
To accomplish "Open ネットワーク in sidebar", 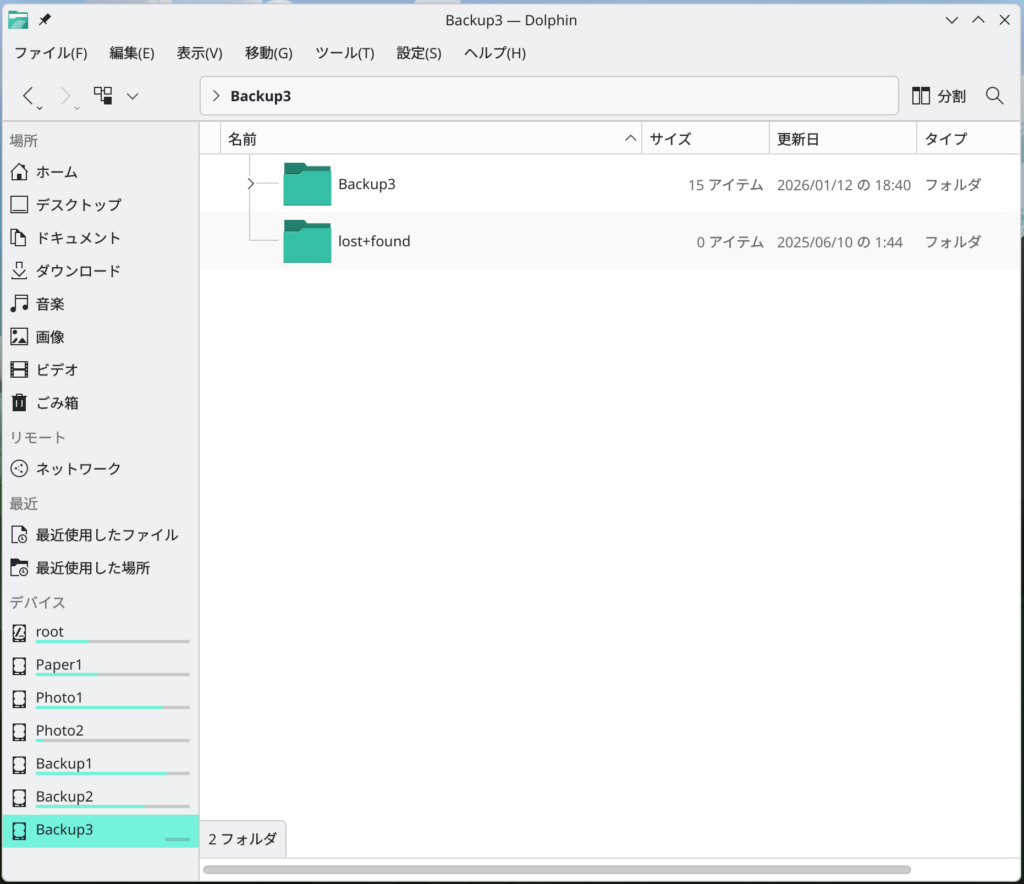I will 78,469.
